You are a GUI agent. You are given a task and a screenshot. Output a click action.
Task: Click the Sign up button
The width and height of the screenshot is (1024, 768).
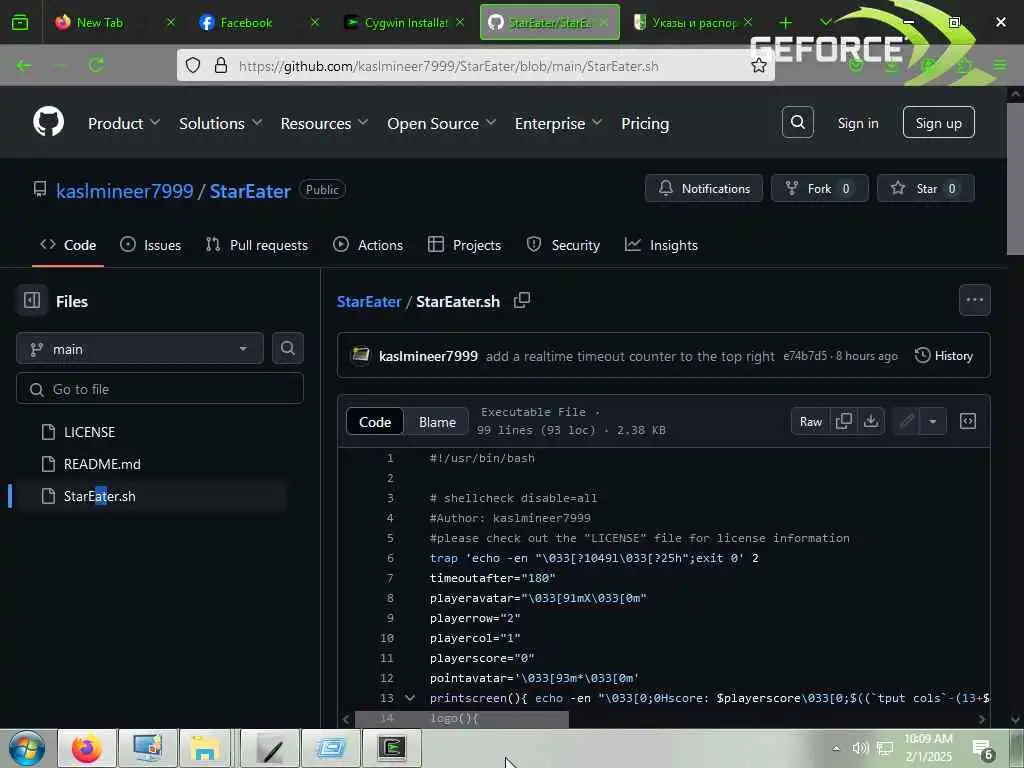click(938, 122)
